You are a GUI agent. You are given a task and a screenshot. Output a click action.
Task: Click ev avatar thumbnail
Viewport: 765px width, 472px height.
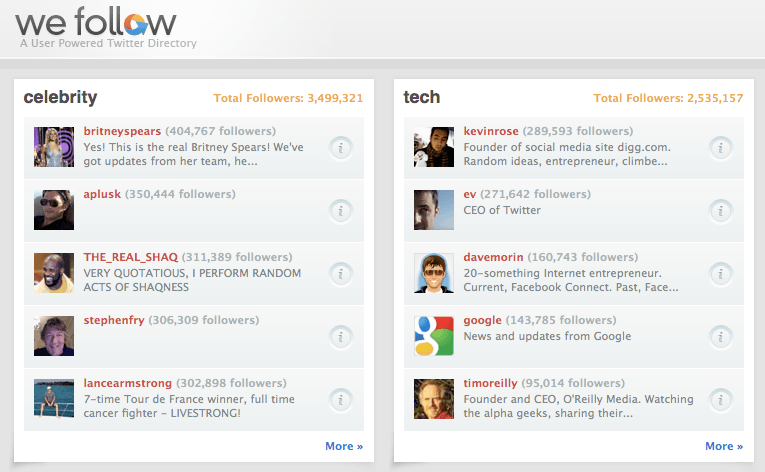pyautogui.click(x=434, y=210)
